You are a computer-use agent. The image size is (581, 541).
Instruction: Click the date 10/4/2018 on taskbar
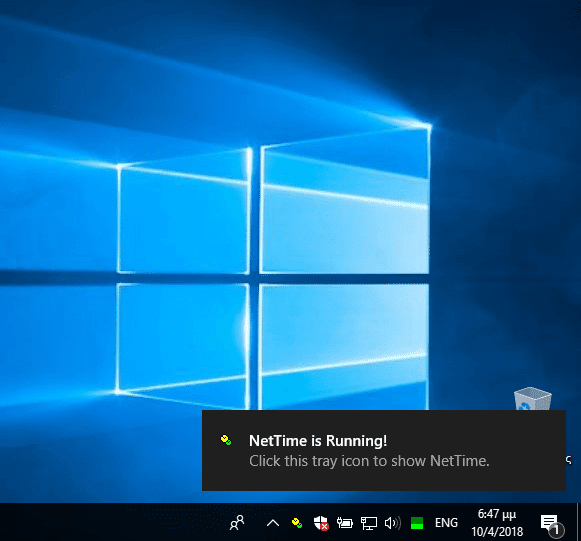[x=497, y=532]
